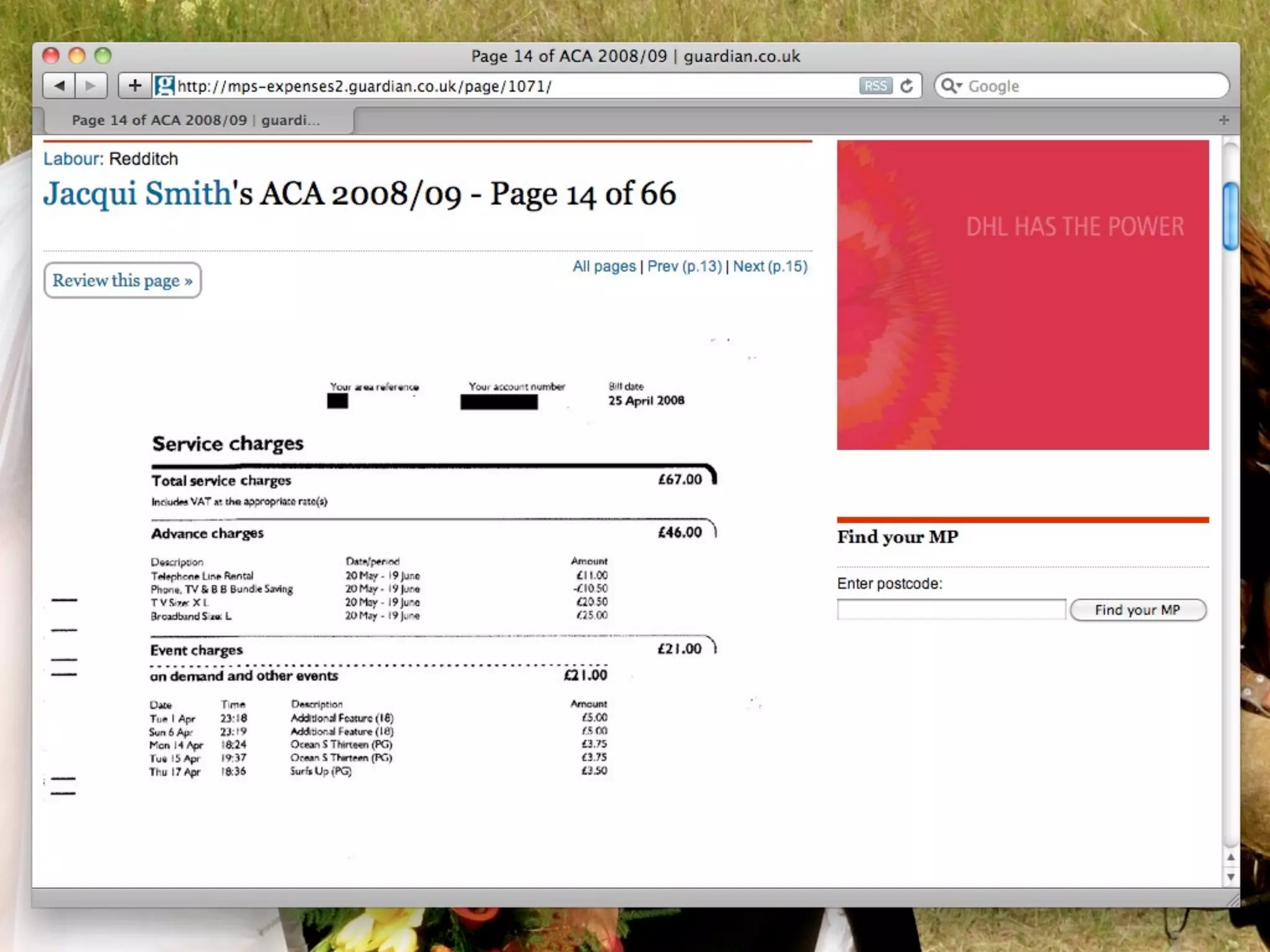
Task: Open the Jacqui Smith name link
Action: pyautogui.click(x=137, y=193)
